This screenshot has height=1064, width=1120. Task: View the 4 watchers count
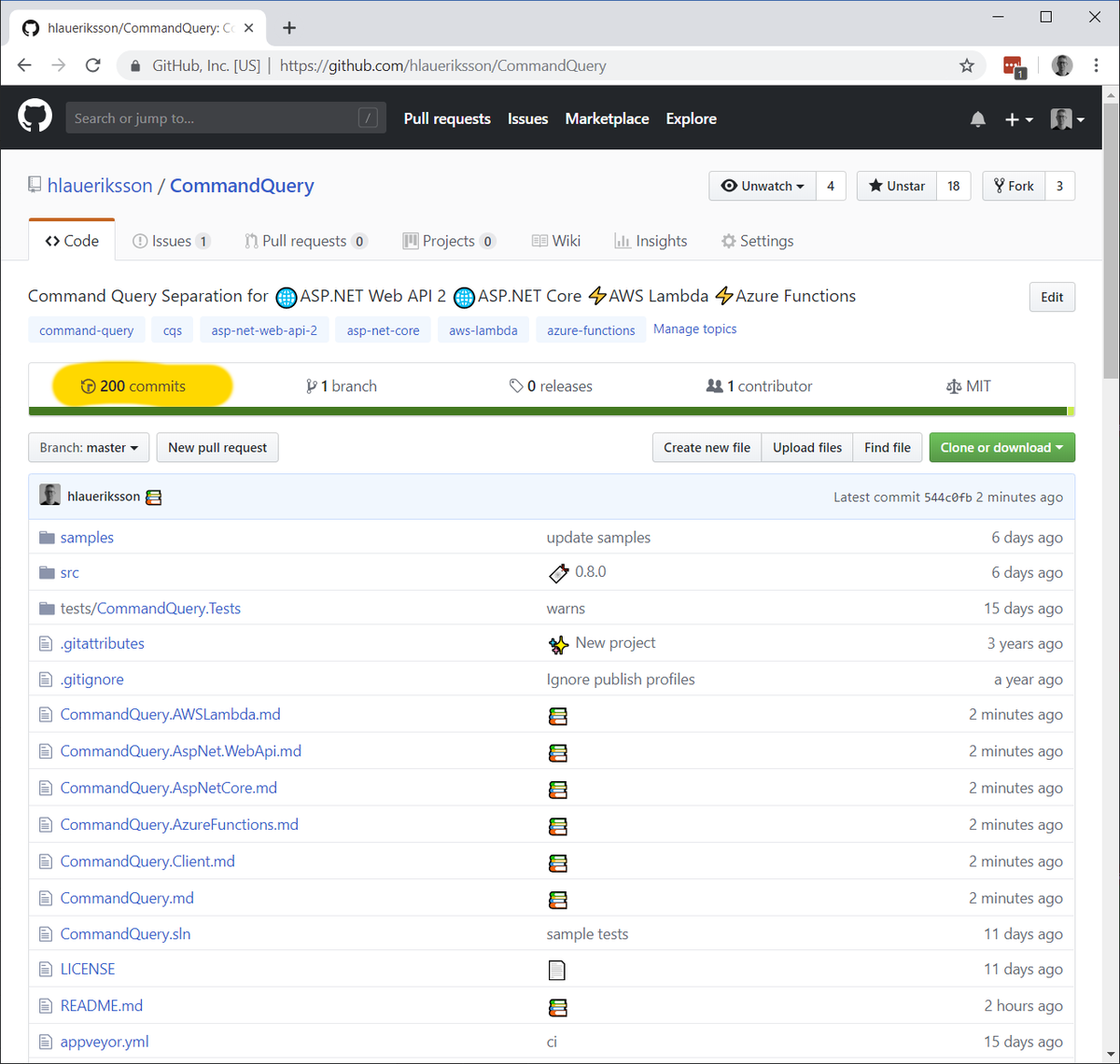coord(831,186)
